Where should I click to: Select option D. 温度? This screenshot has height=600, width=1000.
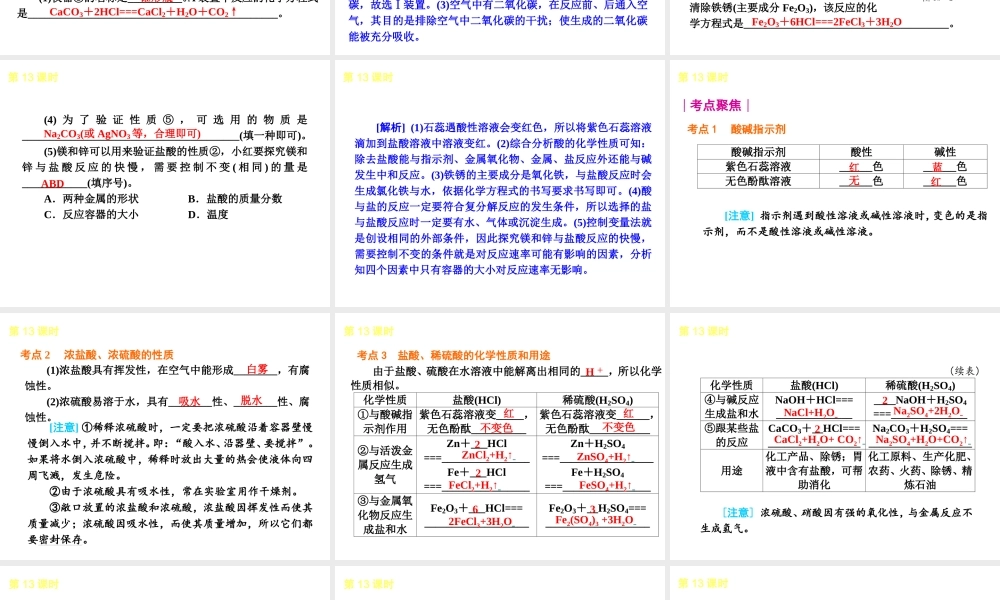tap(208, 215)
